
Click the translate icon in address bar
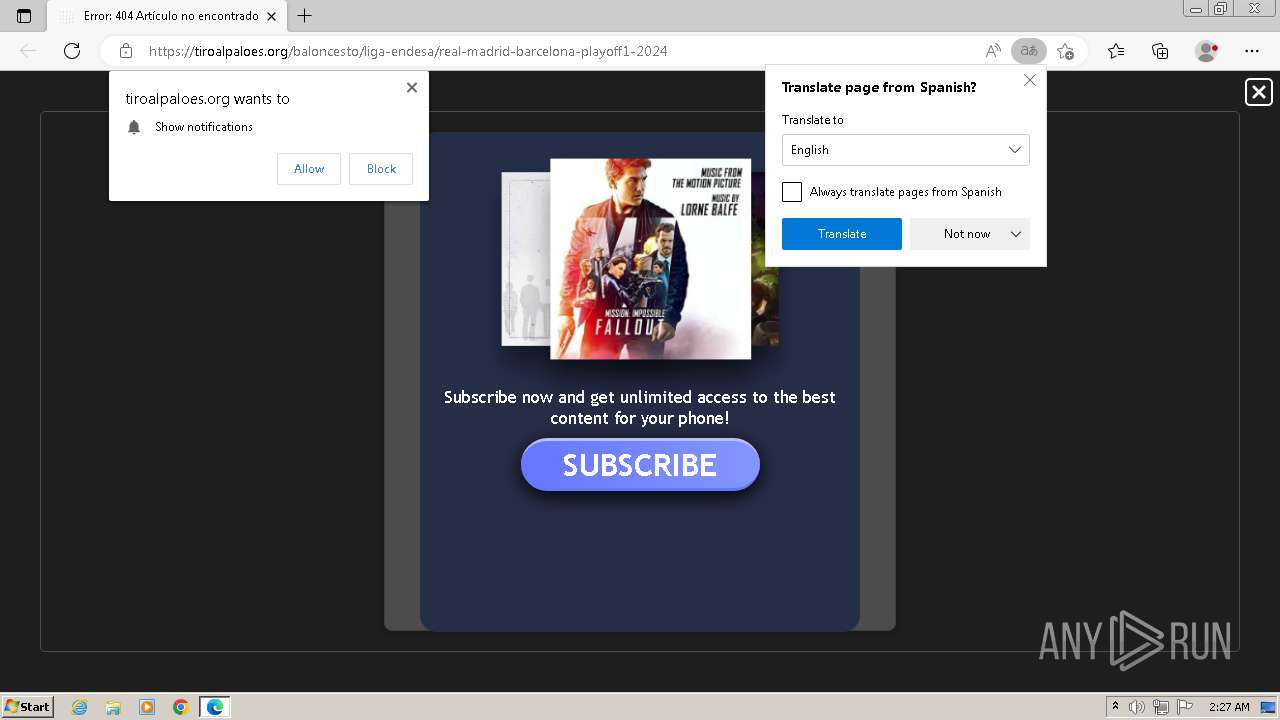1028,51
